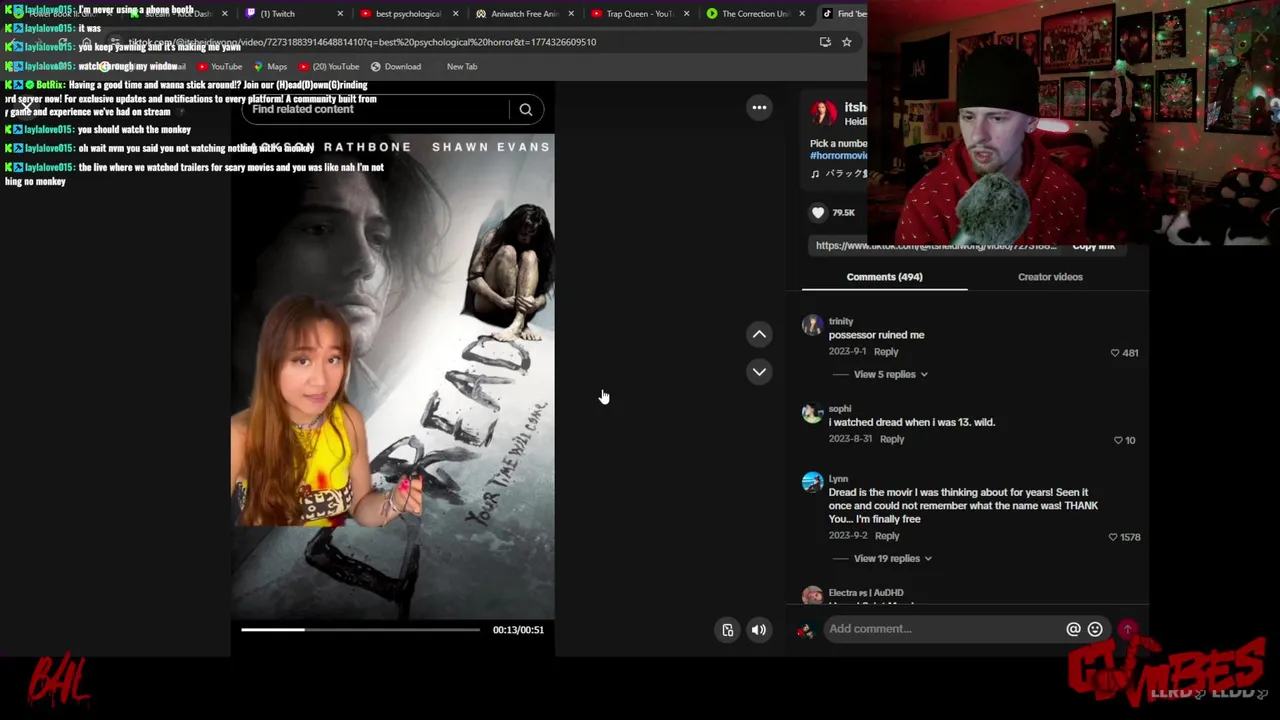
Task: Click the search magnifier in Find related content
Action: (x=525, y=110)
